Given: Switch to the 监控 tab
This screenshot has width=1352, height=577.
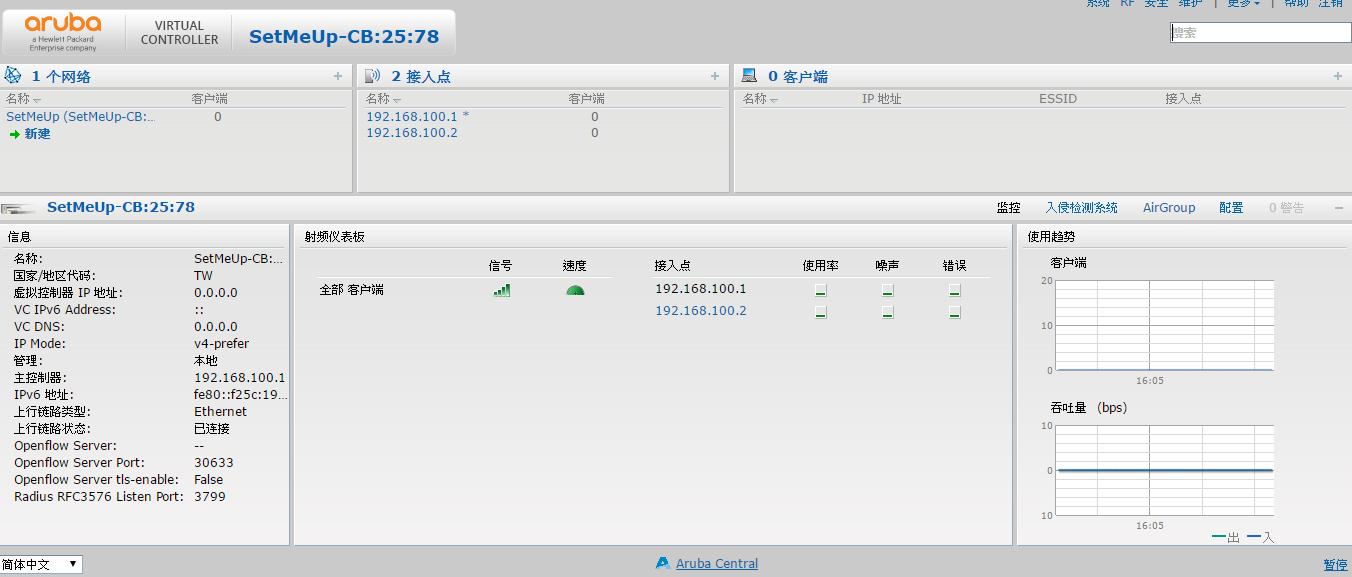Looking at the screenshot, I should point(1008,207).
